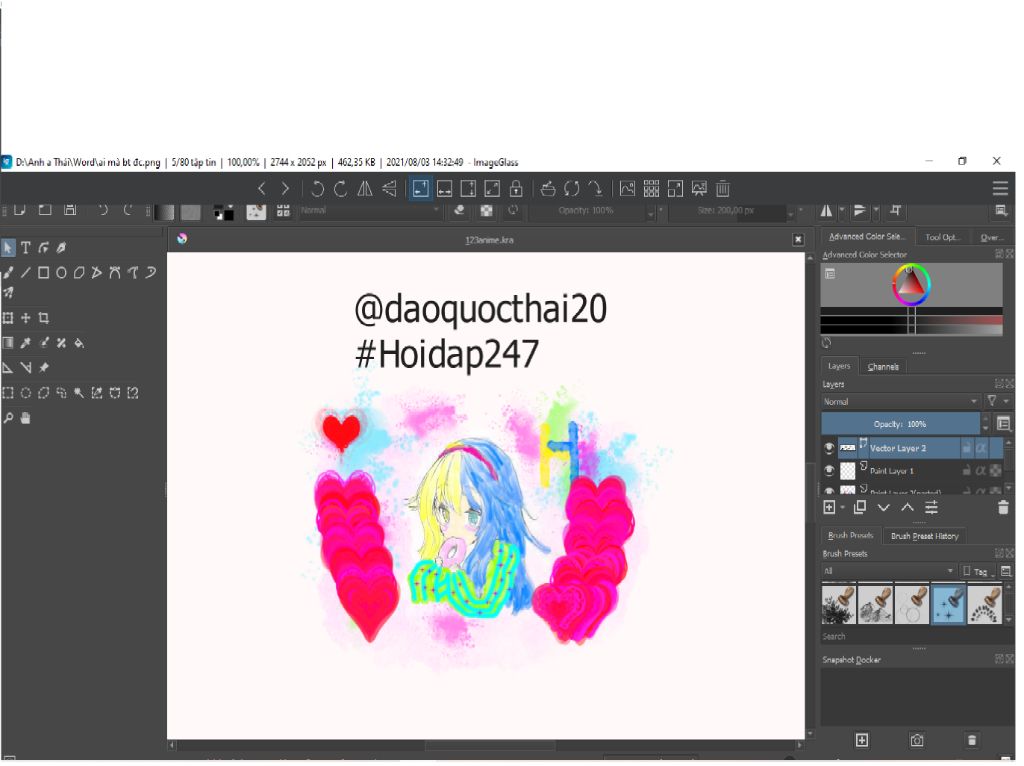Toggle alpha inheritance on Paint Layer 1
The image size is (1024, 766).
pos(982,471)
